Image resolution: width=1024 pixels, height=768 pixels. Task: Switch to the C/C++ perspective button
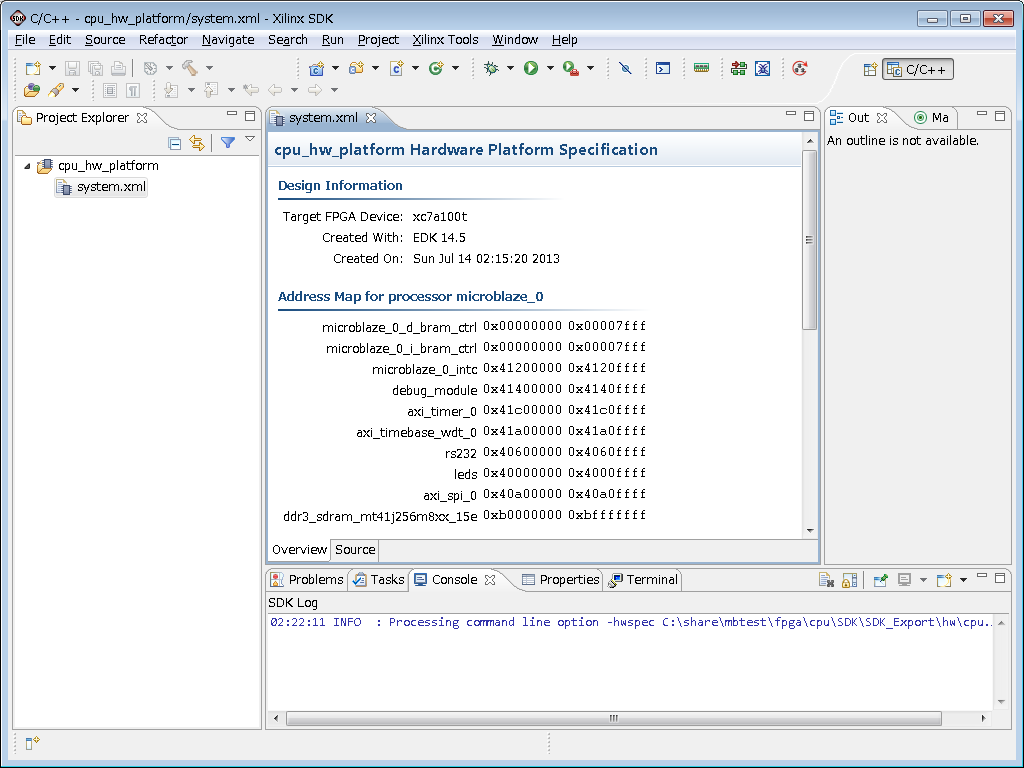918,69
